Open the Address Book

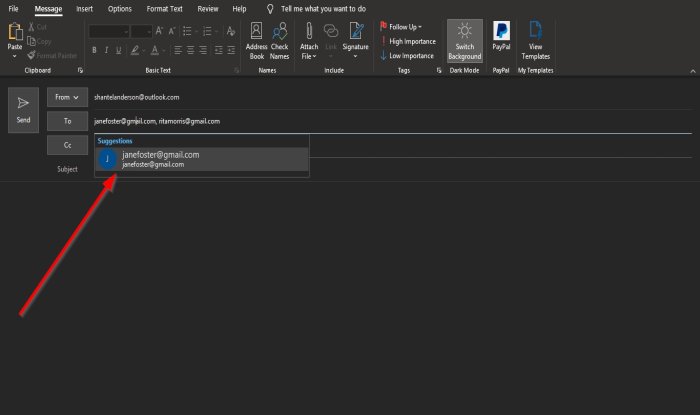[256, 41]
